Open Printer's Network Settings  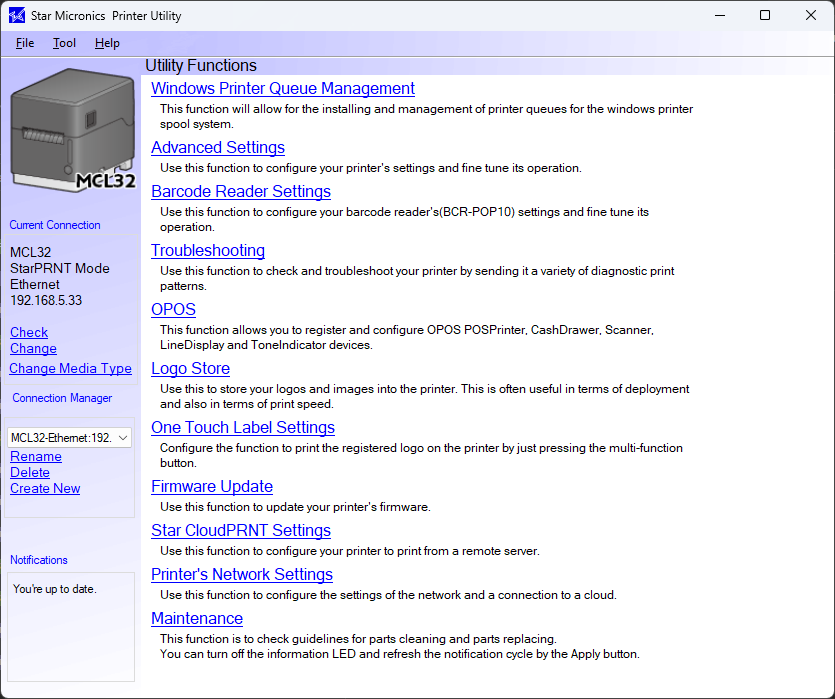242,574
